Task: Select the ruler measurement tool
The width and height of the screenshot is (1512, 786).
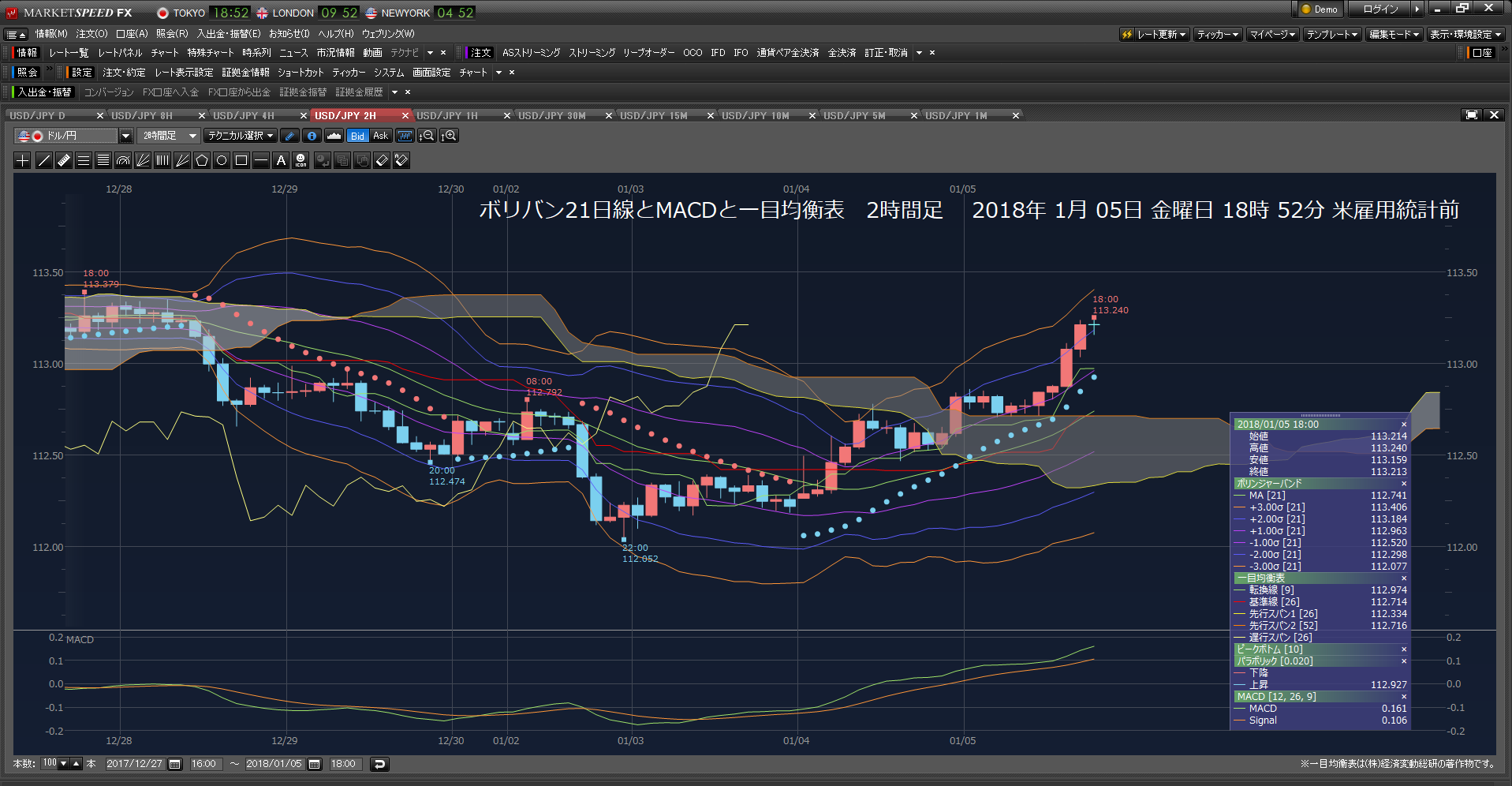Action: coord(64,160)
